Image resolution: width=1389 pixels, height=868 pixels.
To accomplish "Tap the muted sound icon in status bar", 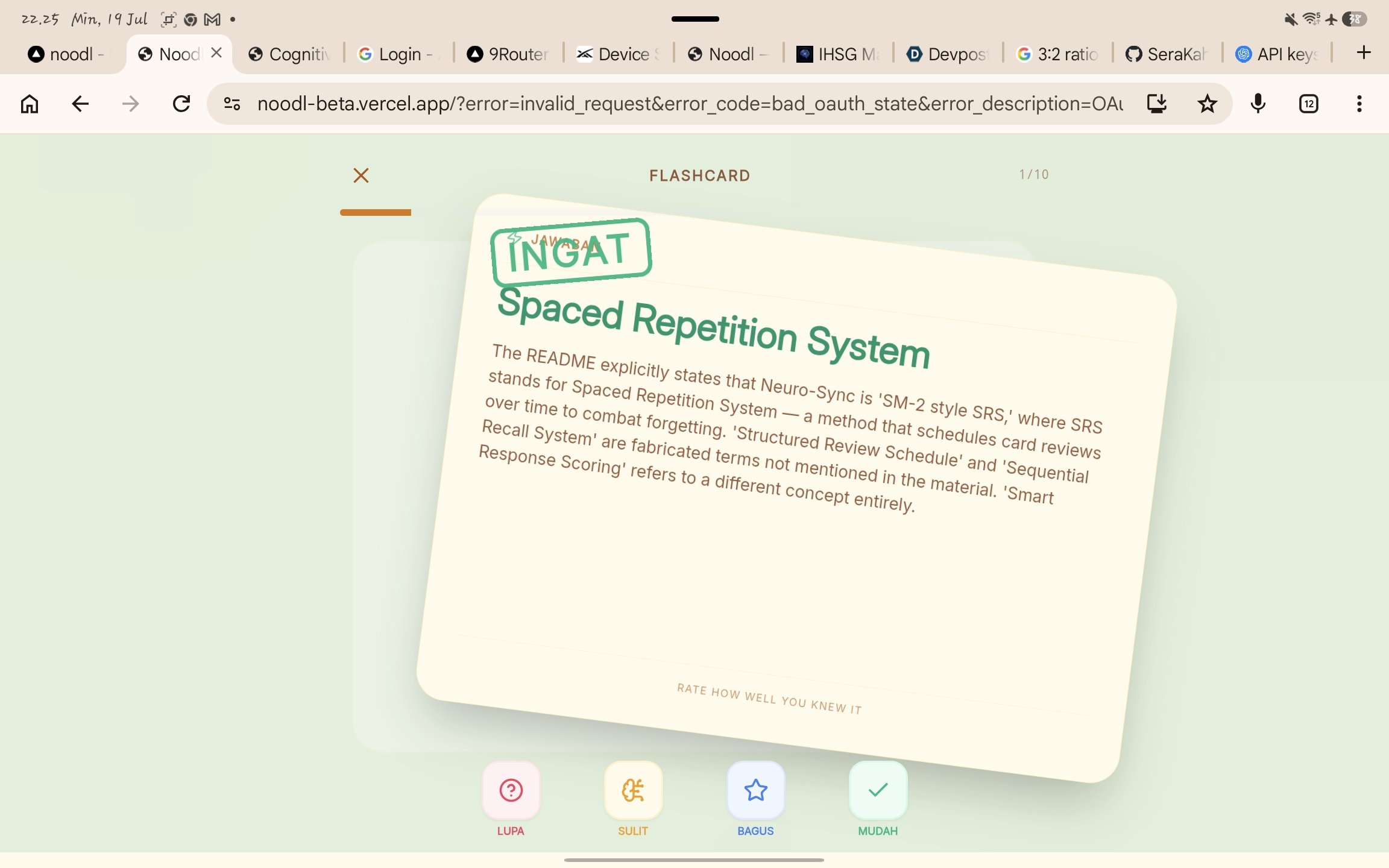I will (x=1291, y=19).
